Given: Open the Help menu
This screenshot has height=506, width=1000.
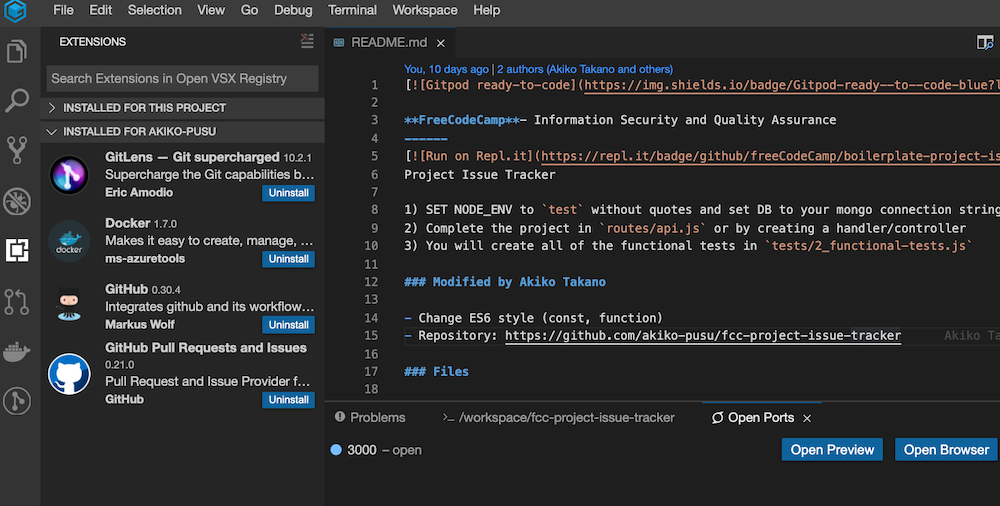Looking at the screenshot, I should coord(487,10).
